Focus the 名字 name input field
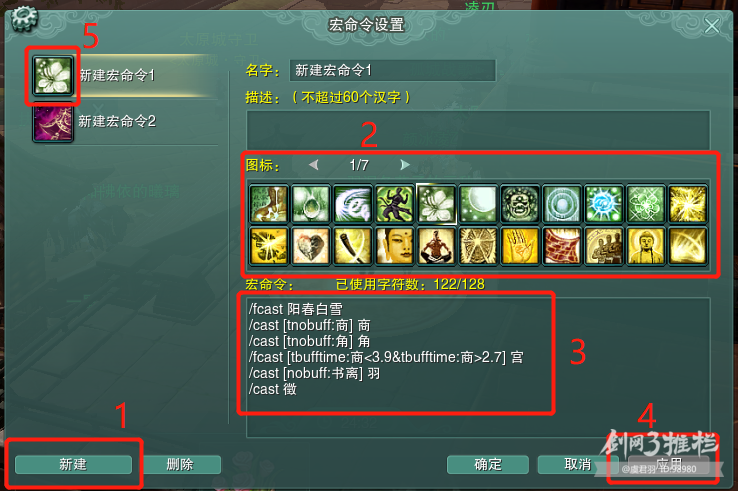Image resolution: width=738 pixels, height=491 pixels. point(393,71)
